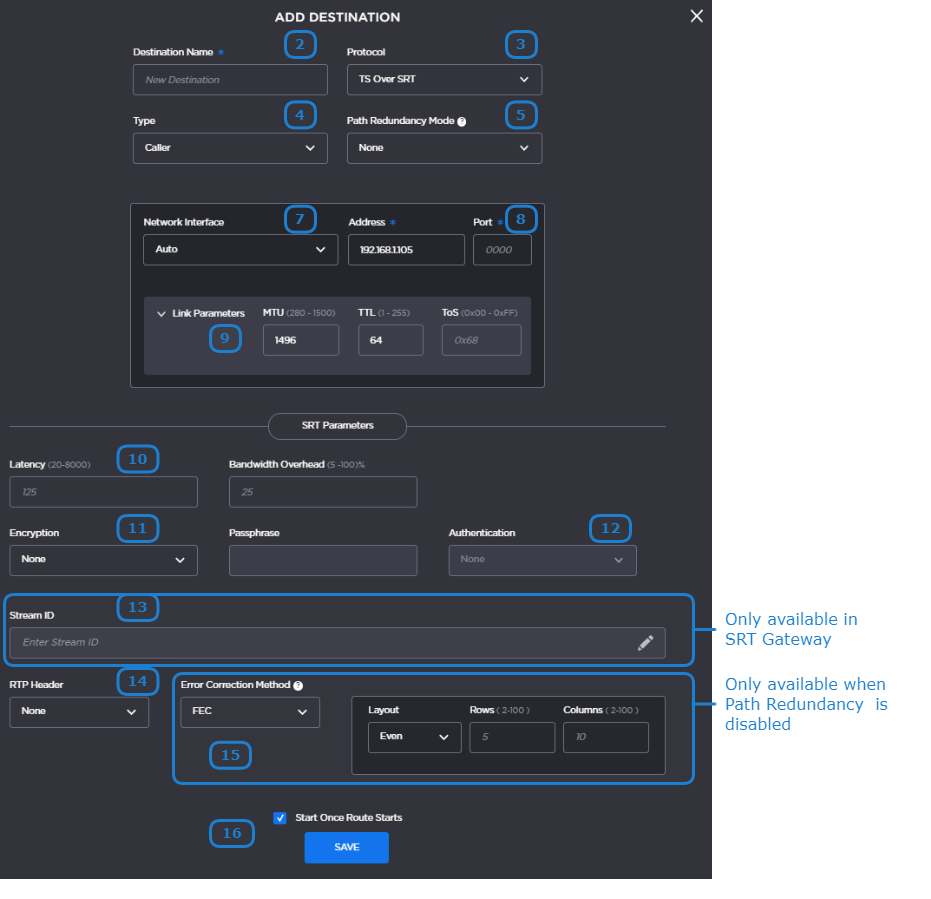The image size is (931, 899).
Task: Collapse the Link Parameters section
Action: pyautogui.click(x=162, y=314)
